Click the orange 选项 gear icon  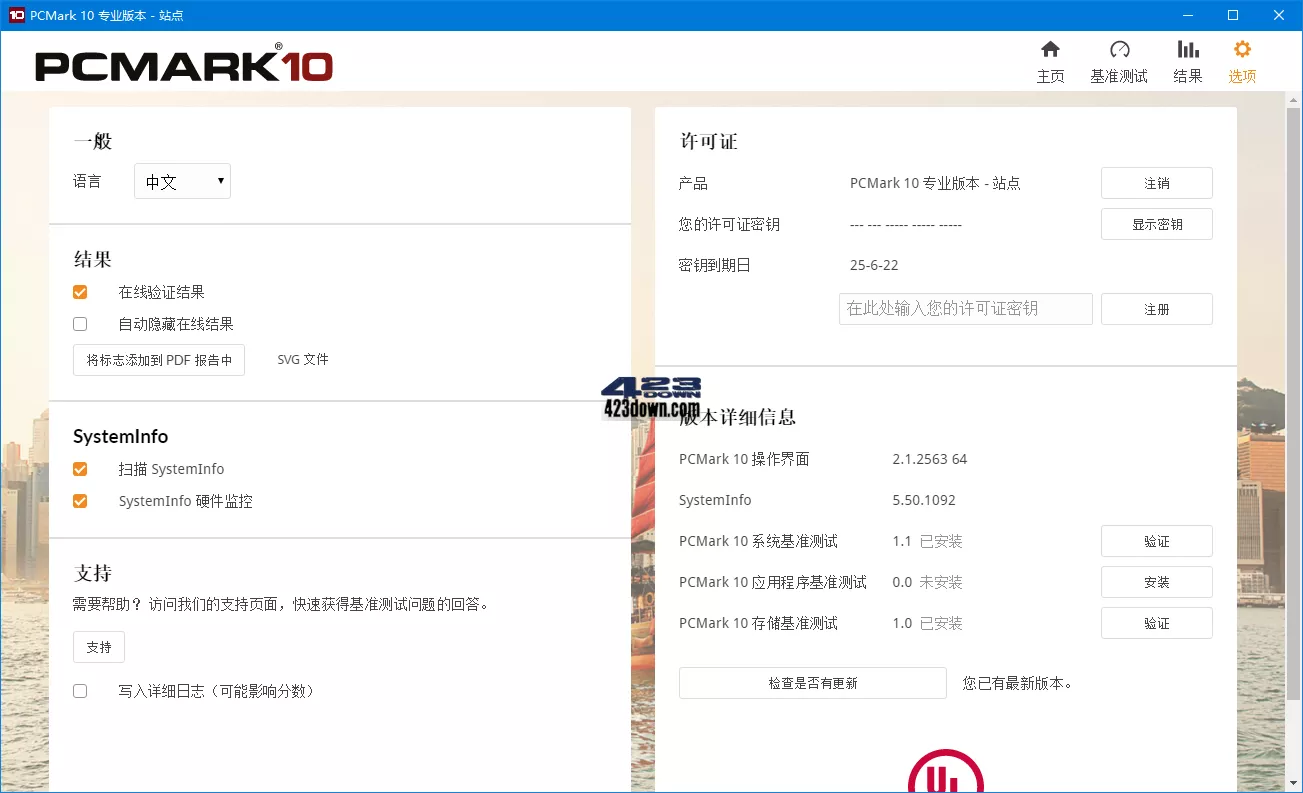click(x=1241, y=60)
